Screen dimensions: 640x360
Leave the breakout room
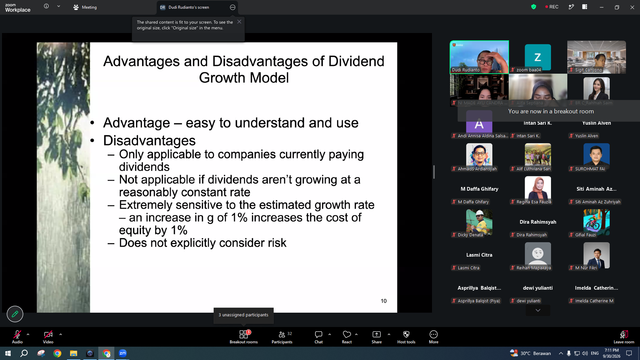point(624,337)
